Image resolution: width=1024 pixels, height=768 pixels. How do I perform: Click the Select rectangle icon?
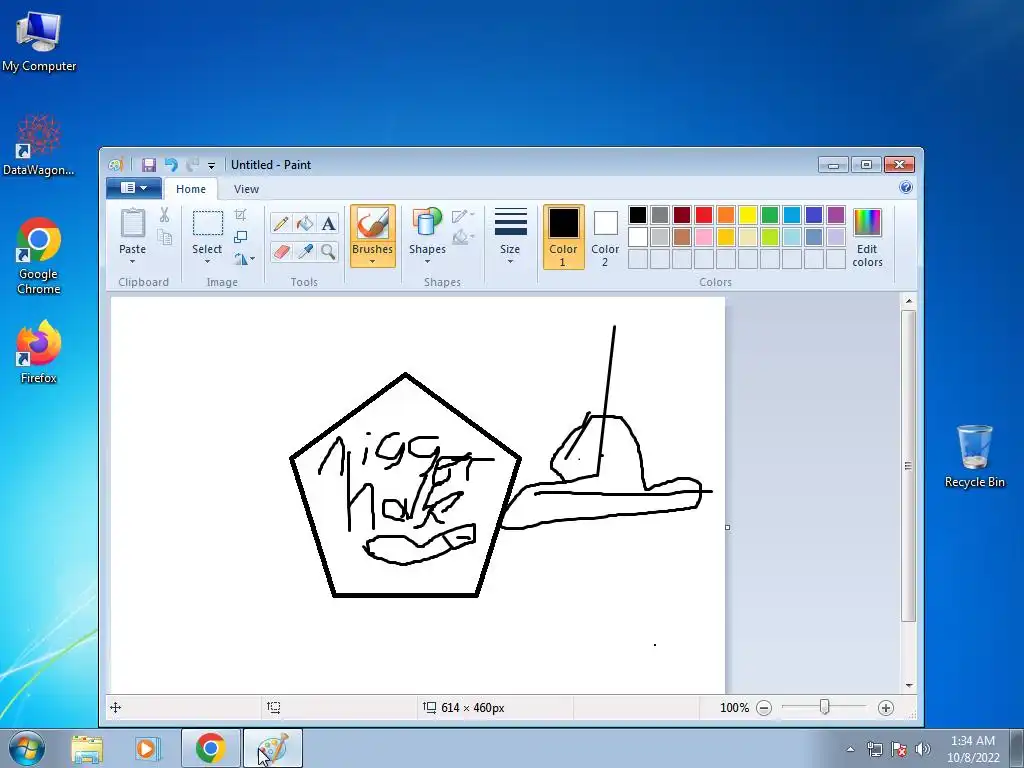tap(208, 223)
